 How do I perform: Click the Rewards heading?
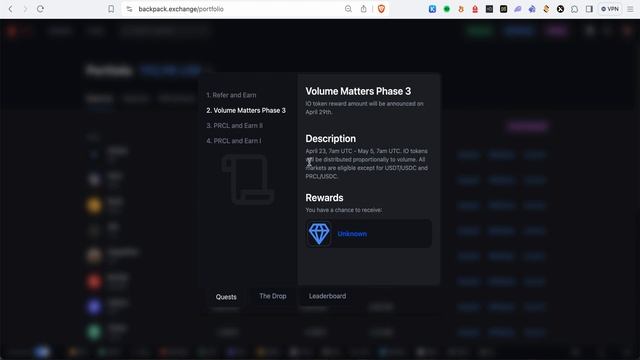[x=324, y=198]
